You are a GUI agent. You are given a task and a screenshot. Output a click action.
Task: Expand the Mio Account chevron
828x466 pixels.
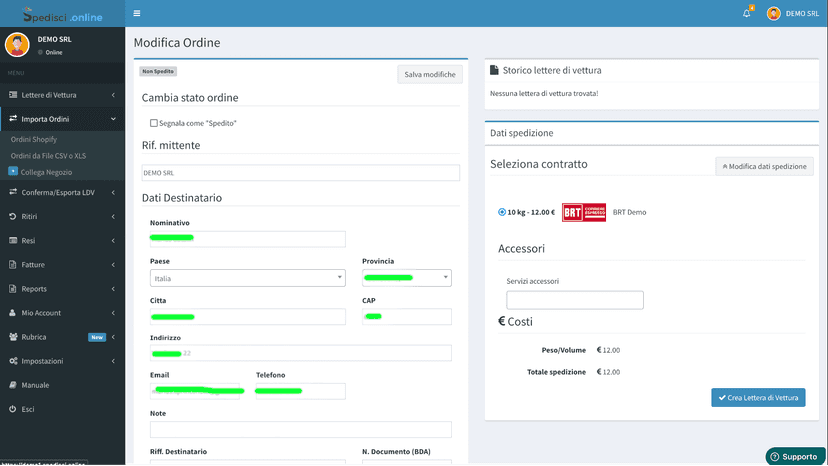113,313
